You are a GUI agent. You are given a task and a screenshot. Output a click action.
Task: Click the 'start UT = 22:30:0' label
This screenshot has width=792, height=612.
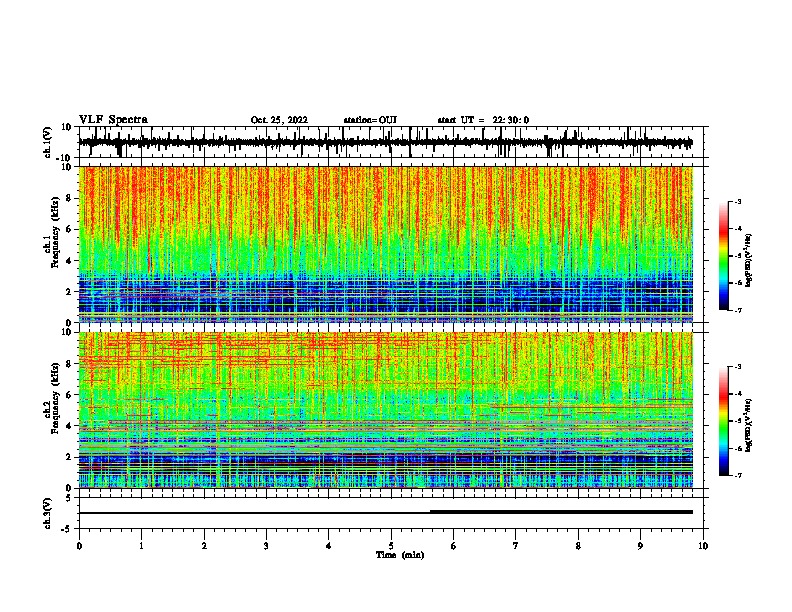tap(483, 120)
